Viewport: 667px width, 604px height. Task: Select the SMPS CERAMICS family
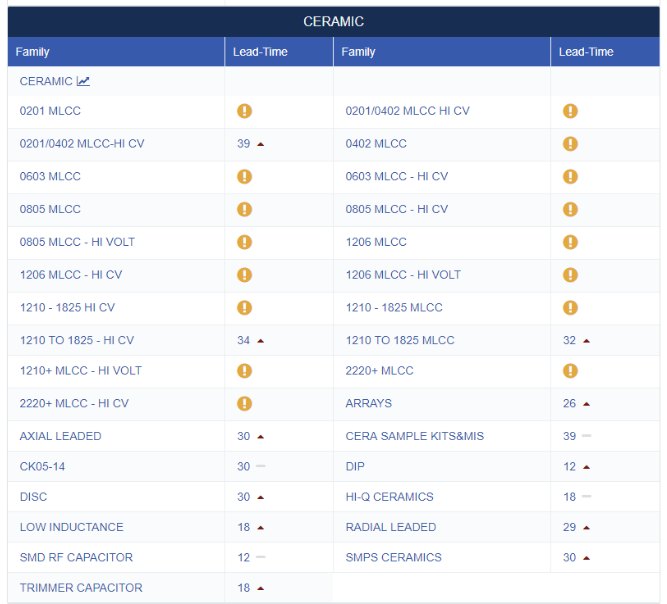[x=393, y=557]
